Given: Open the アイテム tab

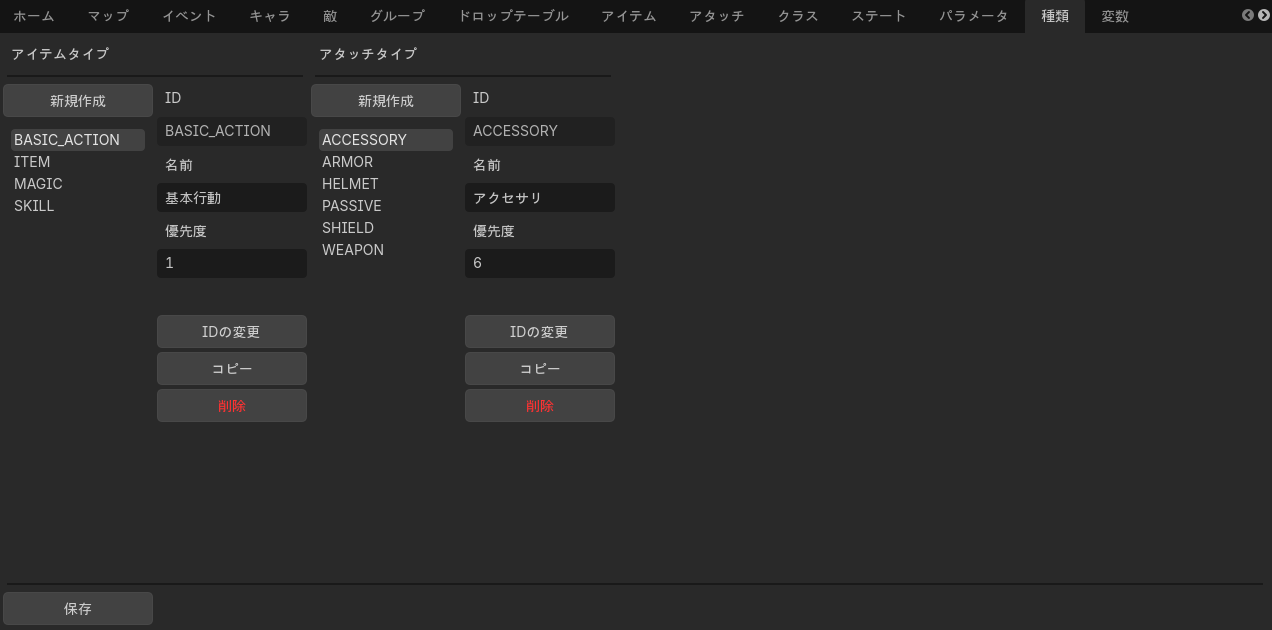Looking at the screenshot, I should click(629, 16).
